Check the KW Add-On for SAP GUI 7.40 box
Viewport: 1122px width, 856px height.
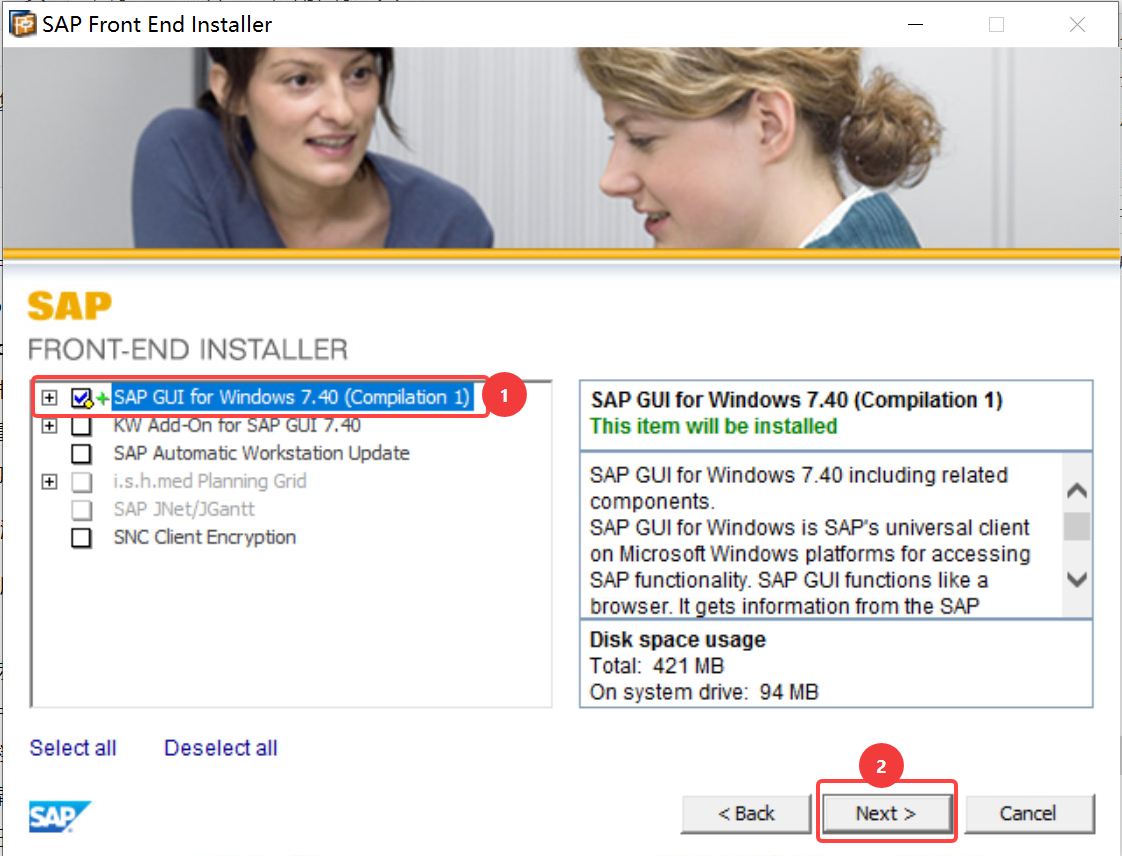coord(82,426)
